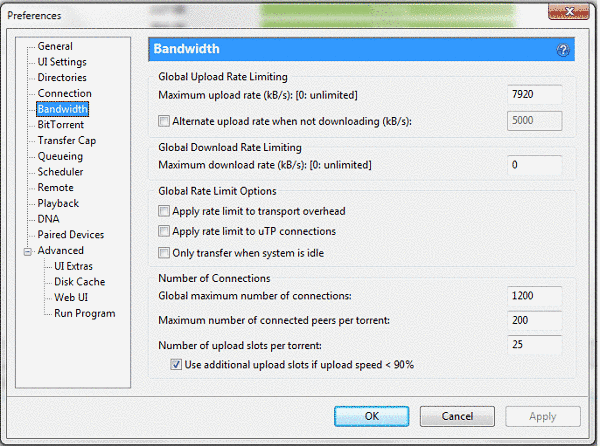Screen dimensions: 600x446
Task: Uncheck Use additional upload slots option
Action: coord(176,365)
